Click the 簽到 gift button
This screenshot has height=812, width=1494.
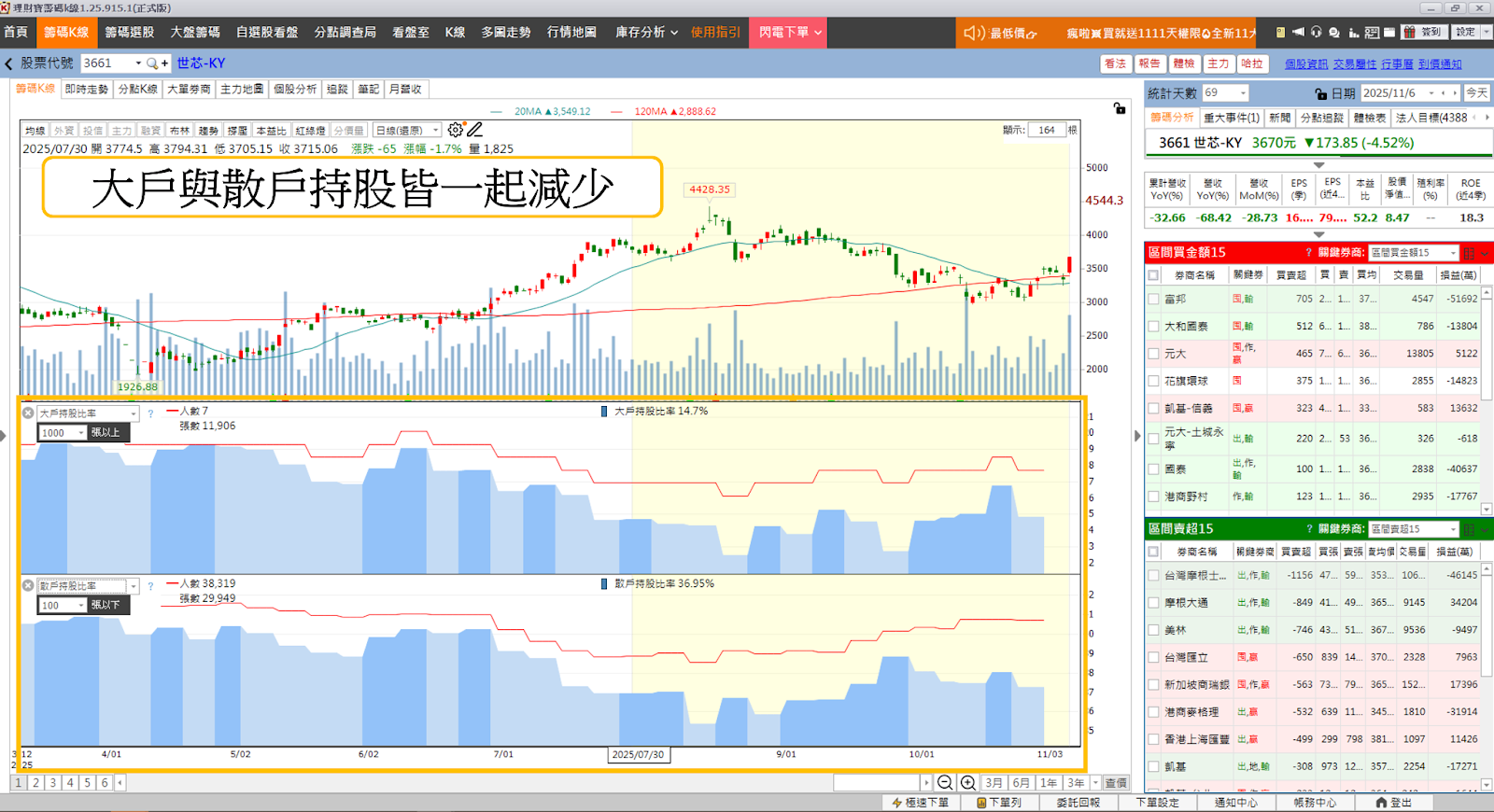(1424, 32)
